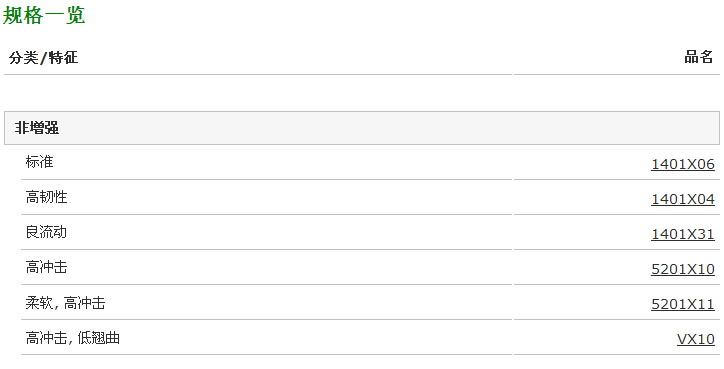Click the 规格一览 green heading

44,15
